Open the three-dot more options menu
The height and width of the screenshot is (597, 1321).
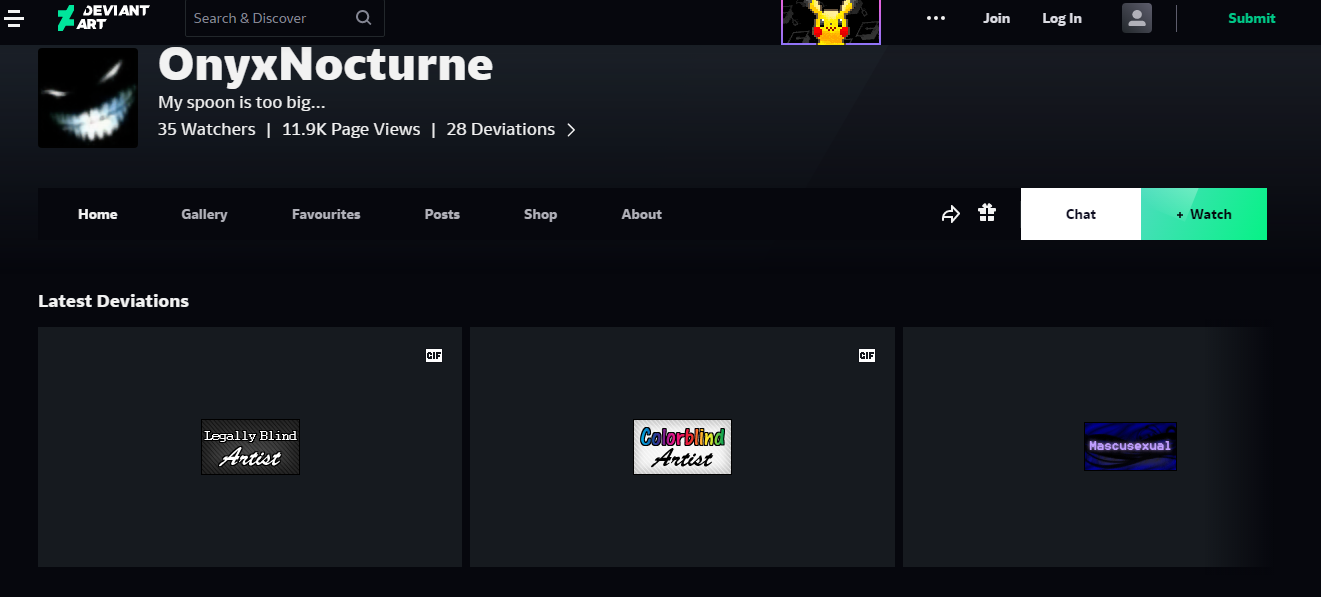click(x=936, y=18)
